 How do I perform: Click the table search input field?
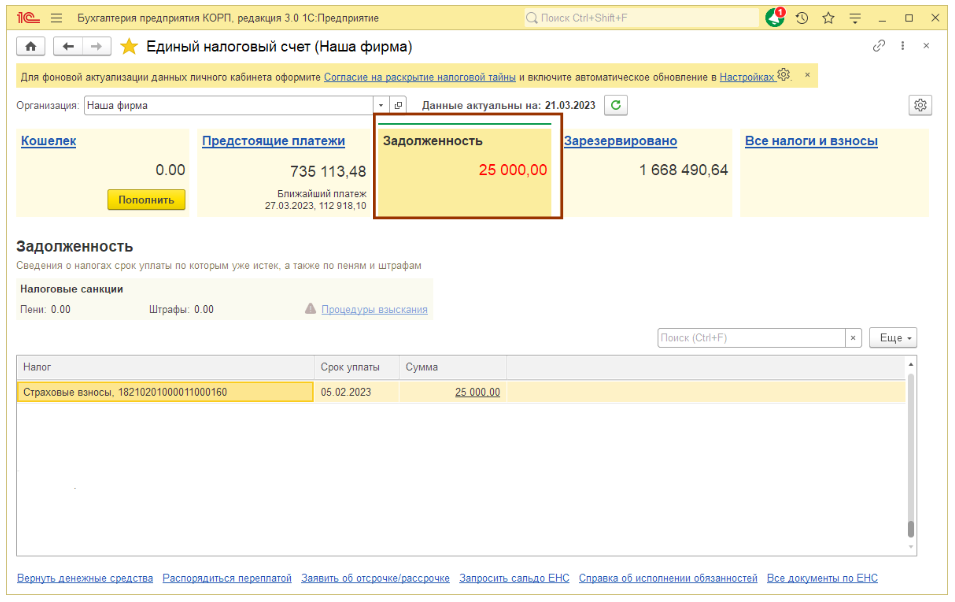click(751, 338)
